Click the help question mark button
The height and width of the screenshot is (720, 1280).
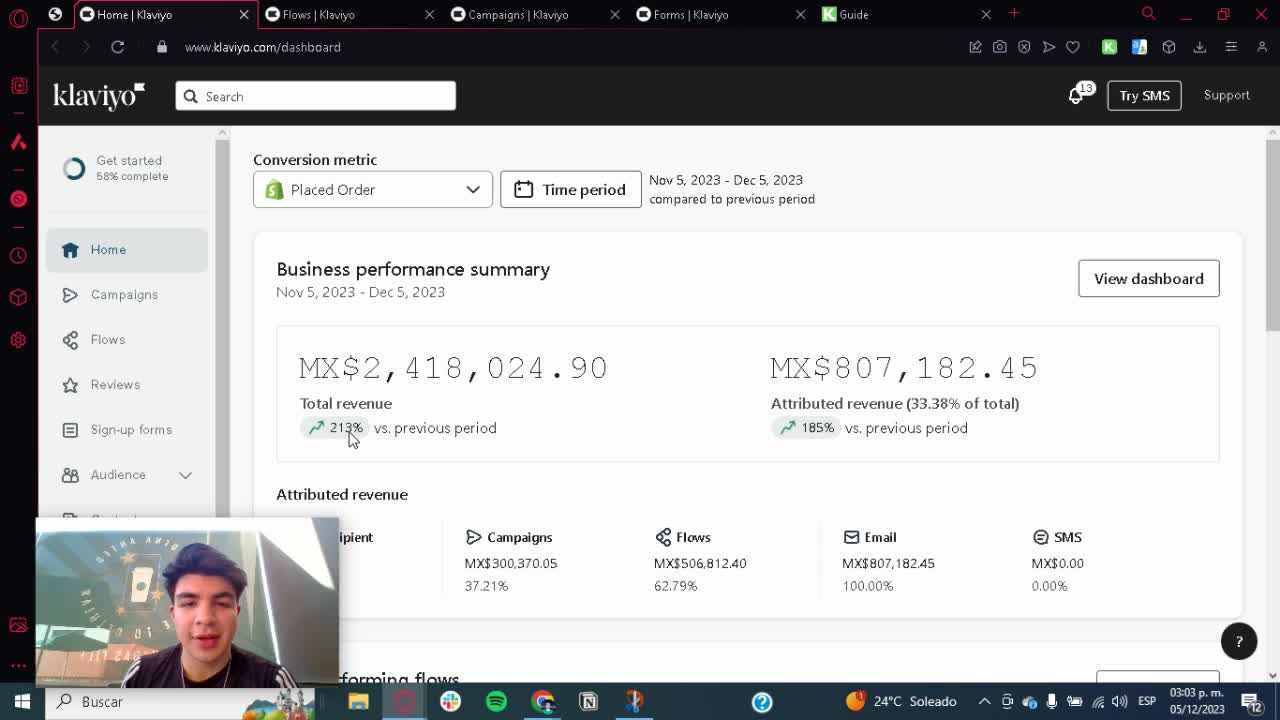[1238, 642]
